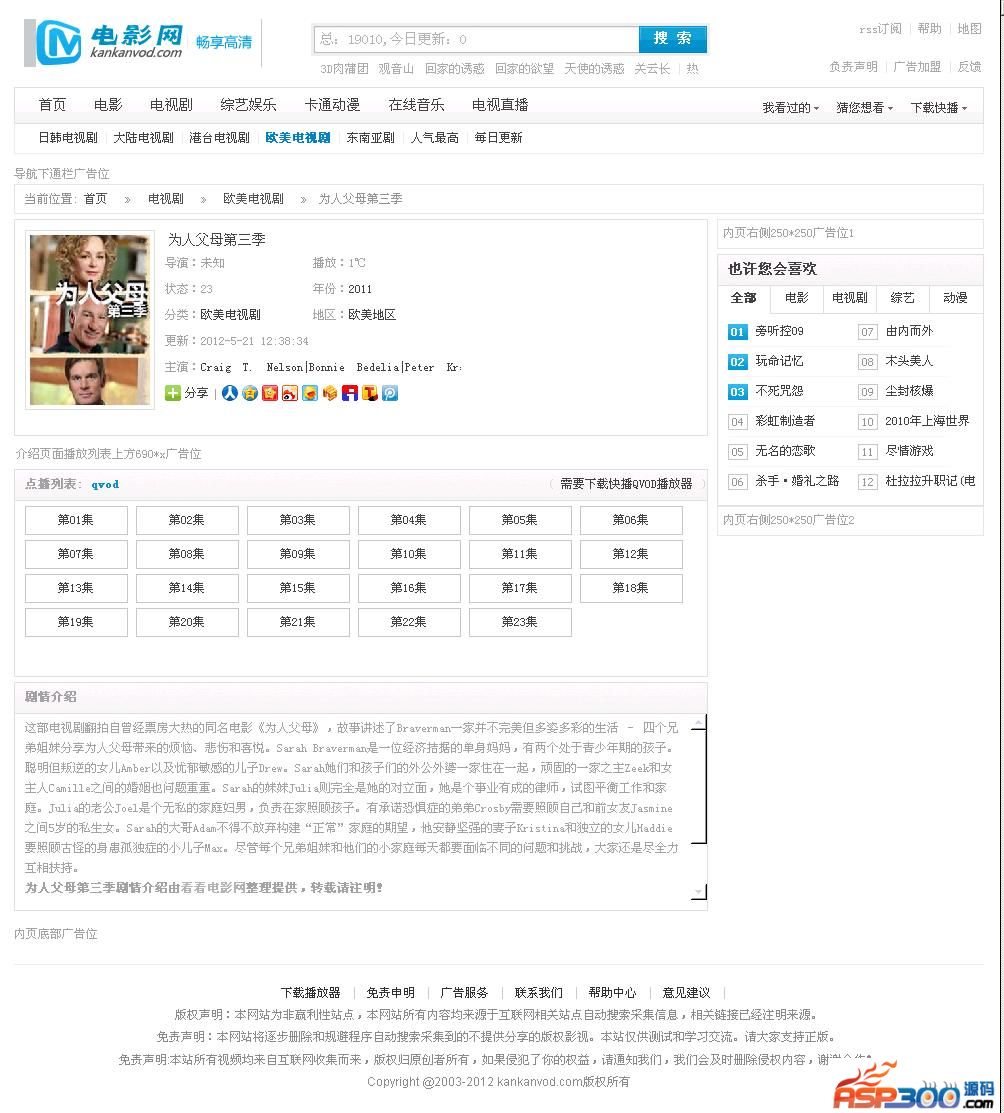1004x1113 pixels.
Task: Play episode 第20集
Action: click(x=187, y=622)
